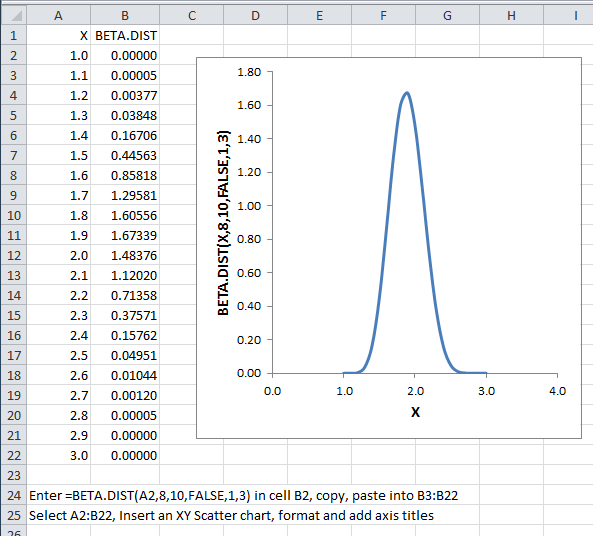Click empty cell C1
Image resolution: width=593 pixels, height=536 pixels.
191,35
